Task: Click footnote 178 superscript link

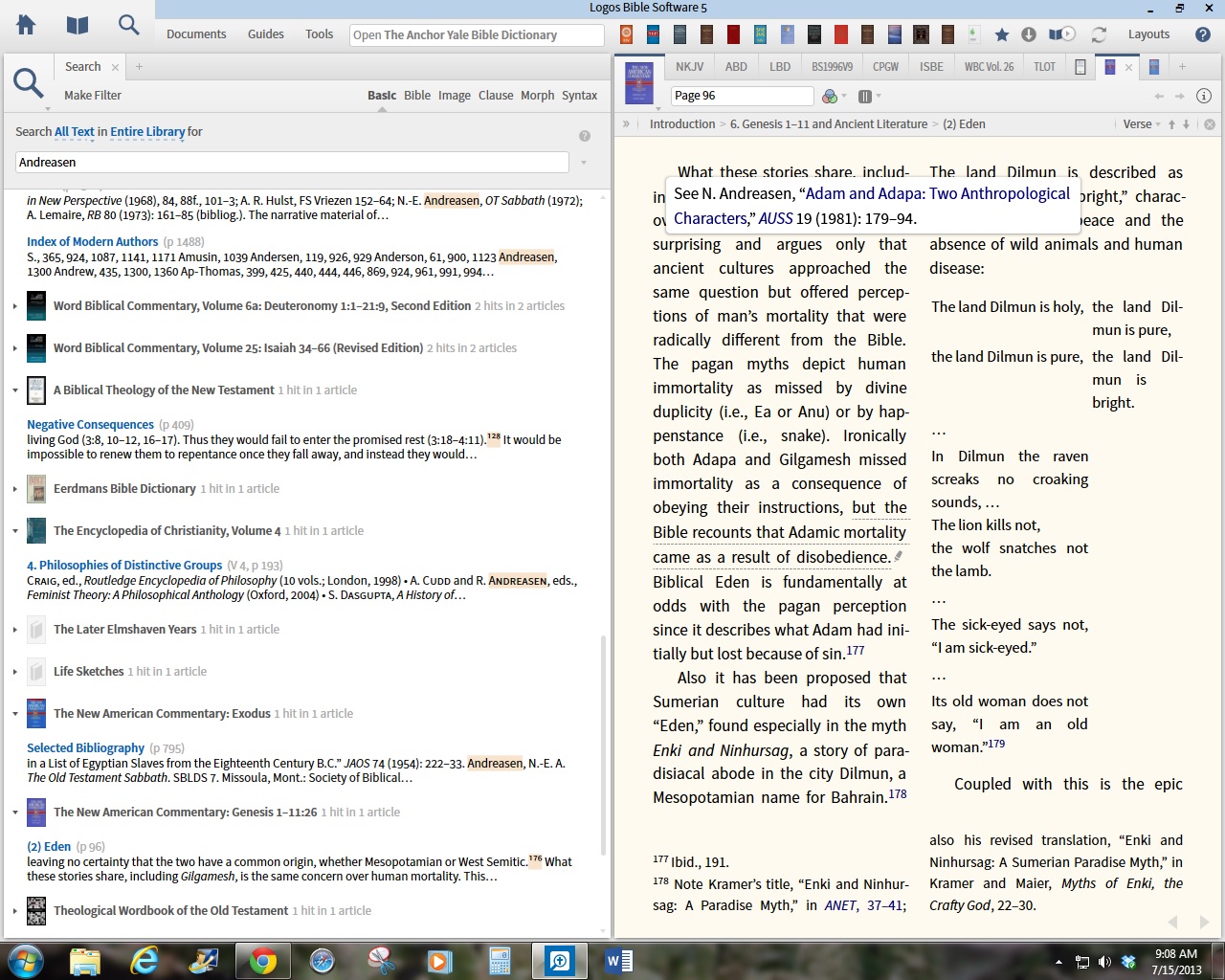Action: (x=898, y=794)
